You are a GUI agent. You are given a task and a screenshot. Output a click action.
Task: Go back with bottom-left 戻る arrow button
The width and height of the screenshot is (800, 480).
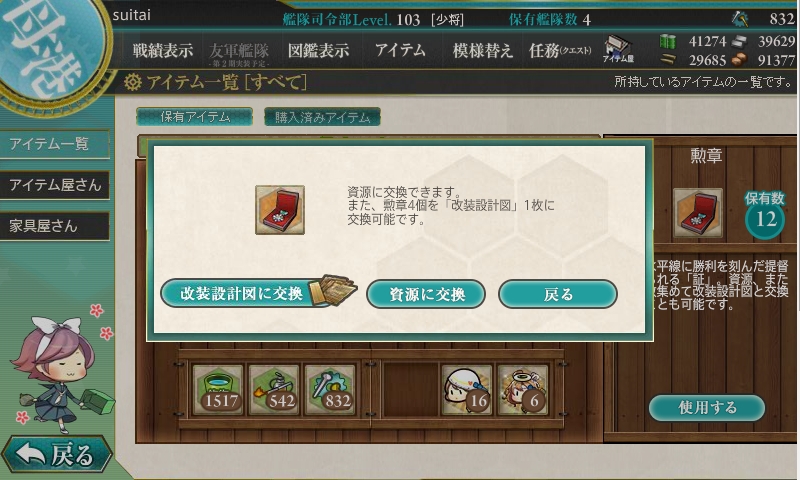pos(56,453)
